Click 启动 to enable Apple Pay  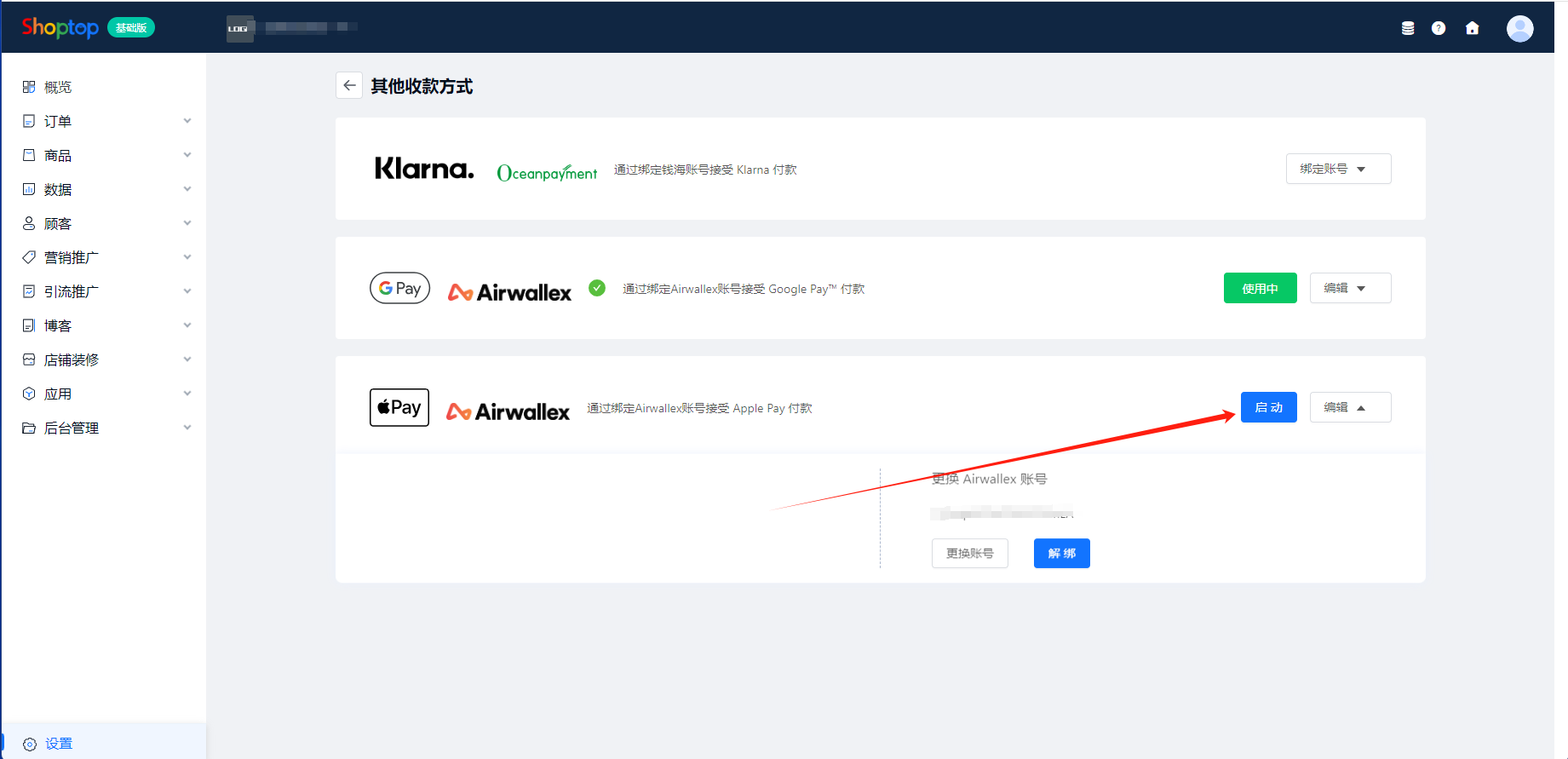1268,407
